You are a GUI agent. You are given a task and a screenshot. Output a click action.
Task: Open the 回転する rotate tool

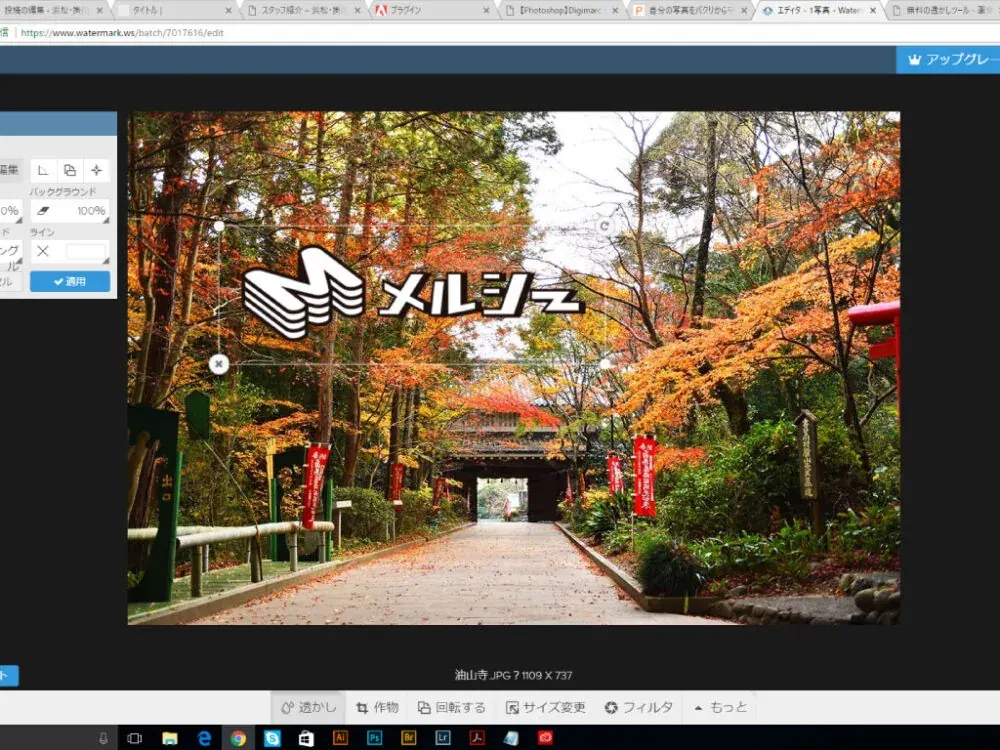click(x=452, y=707)
